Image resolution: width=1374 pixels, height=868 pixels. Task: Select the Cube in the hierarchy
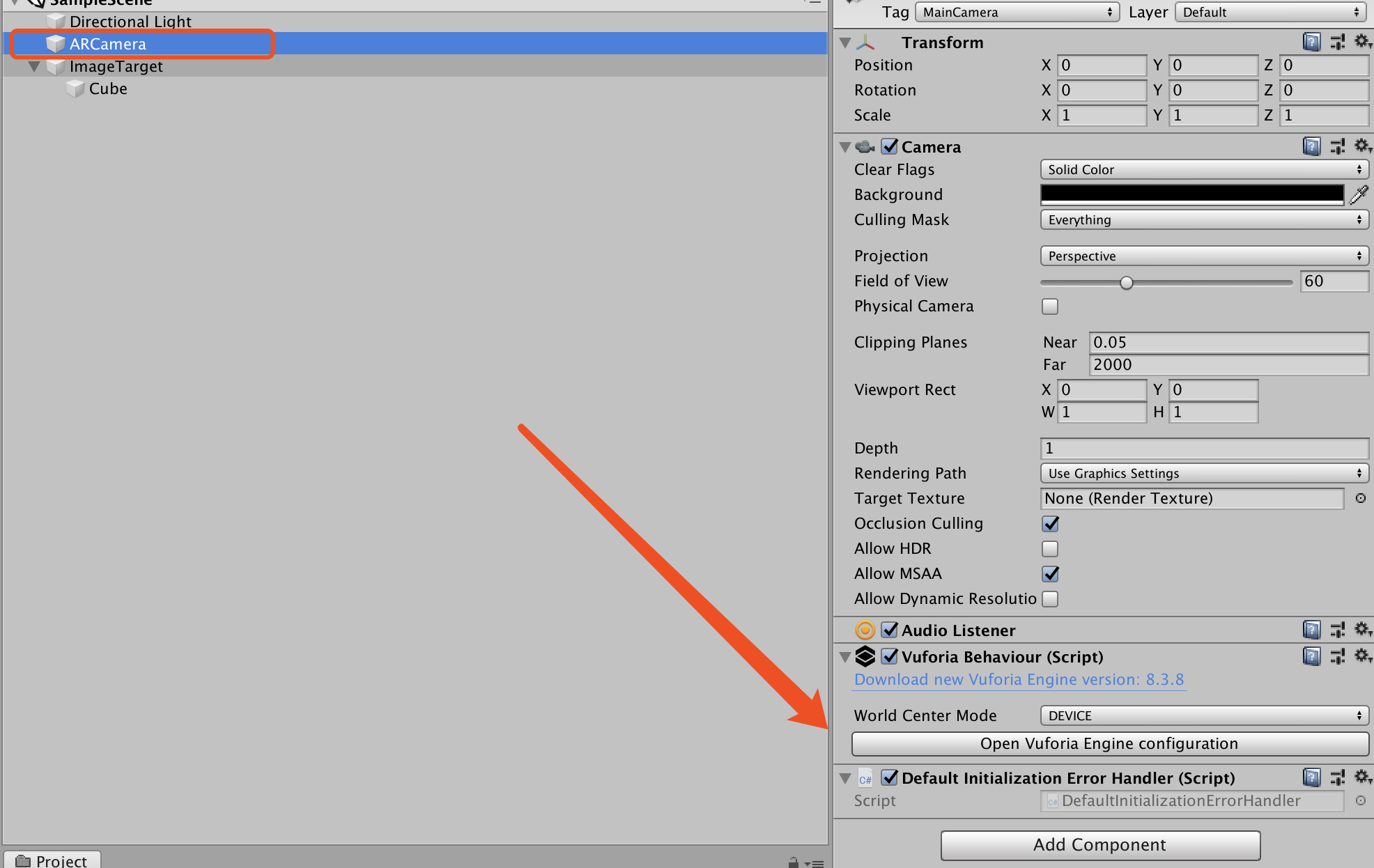click(108, 88)
